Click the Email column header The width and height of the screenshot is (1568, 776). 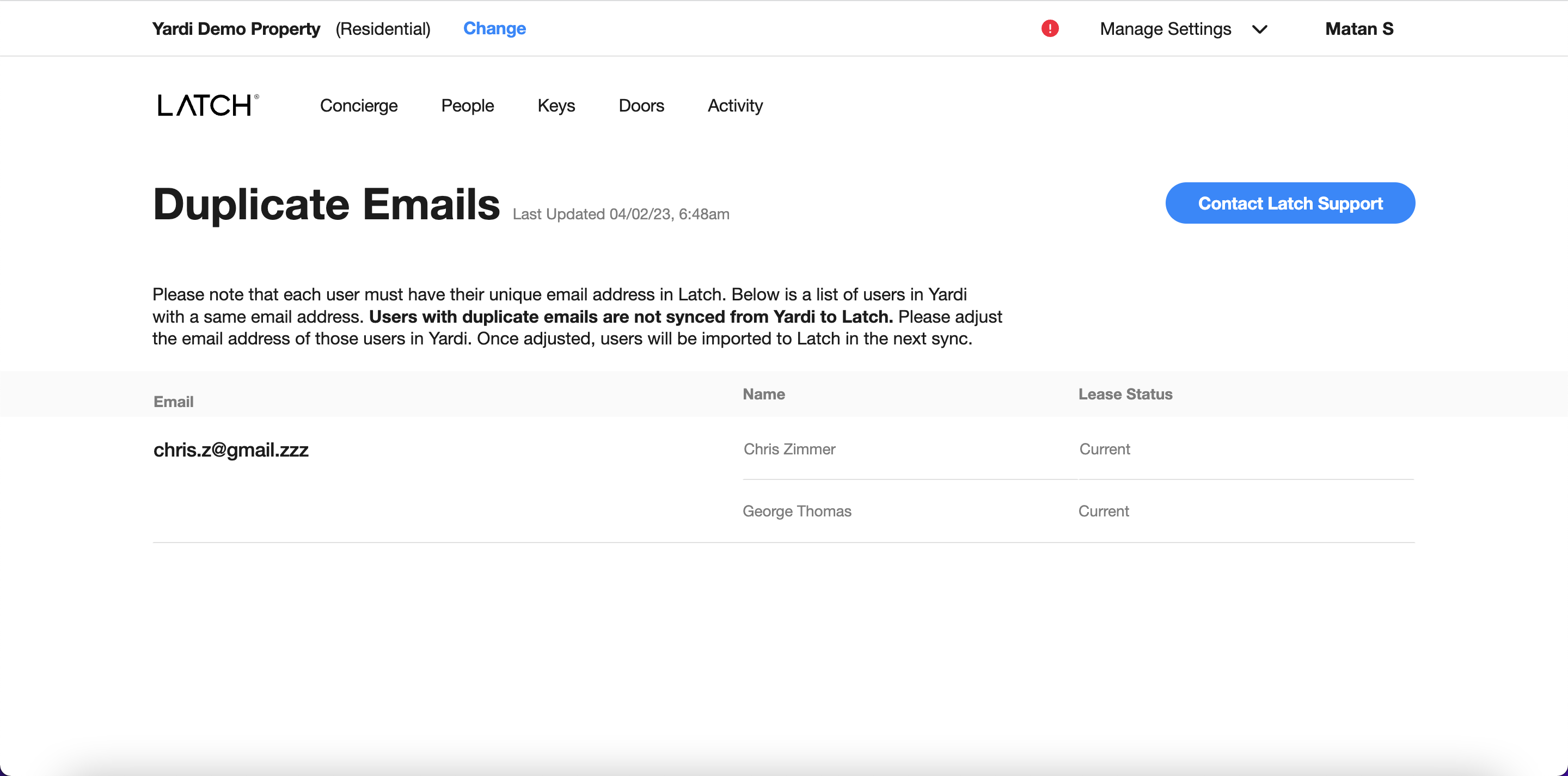[174, 401]
